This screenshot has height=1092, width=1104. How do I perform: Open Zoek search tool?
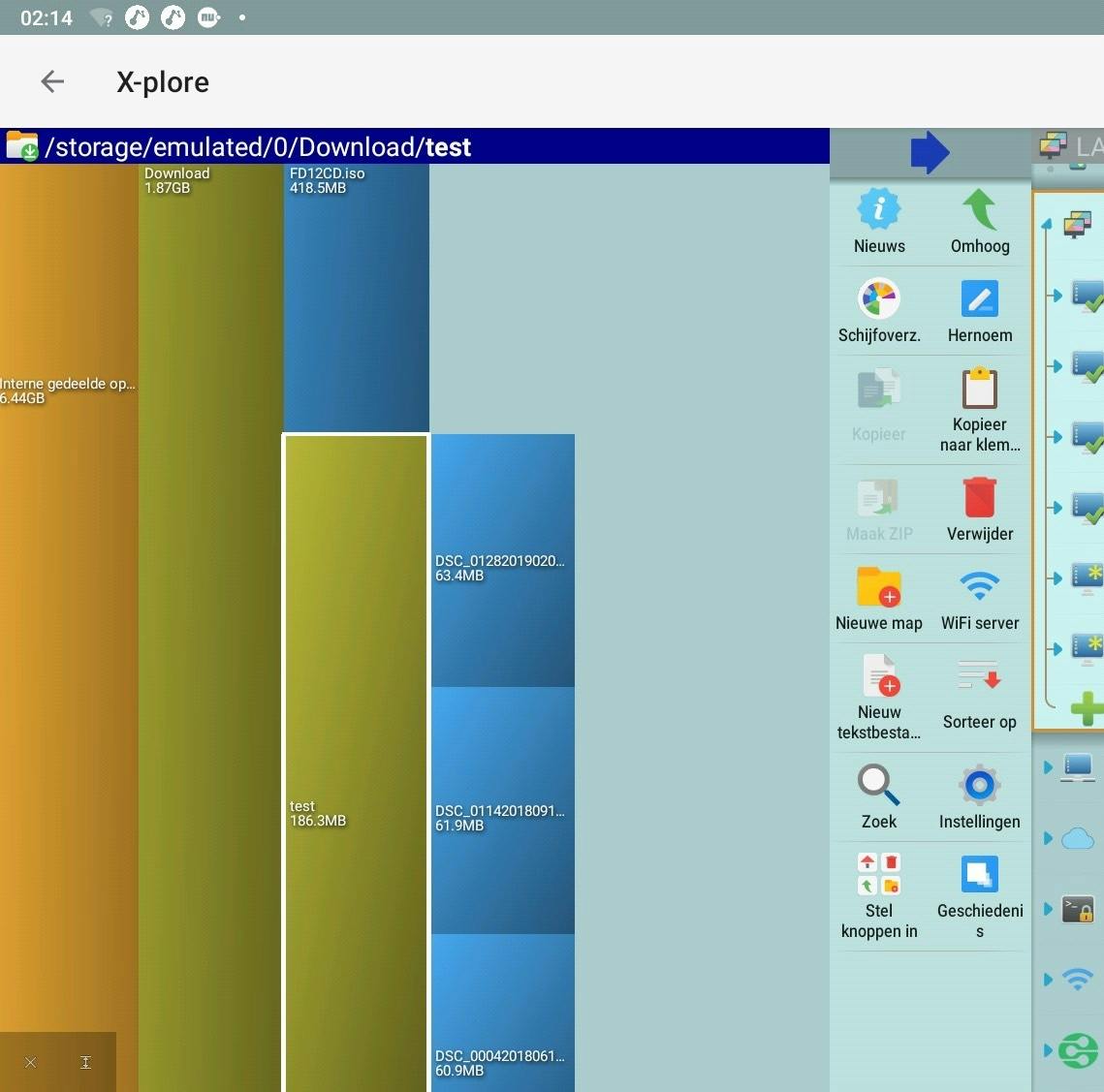click(879, 797)
